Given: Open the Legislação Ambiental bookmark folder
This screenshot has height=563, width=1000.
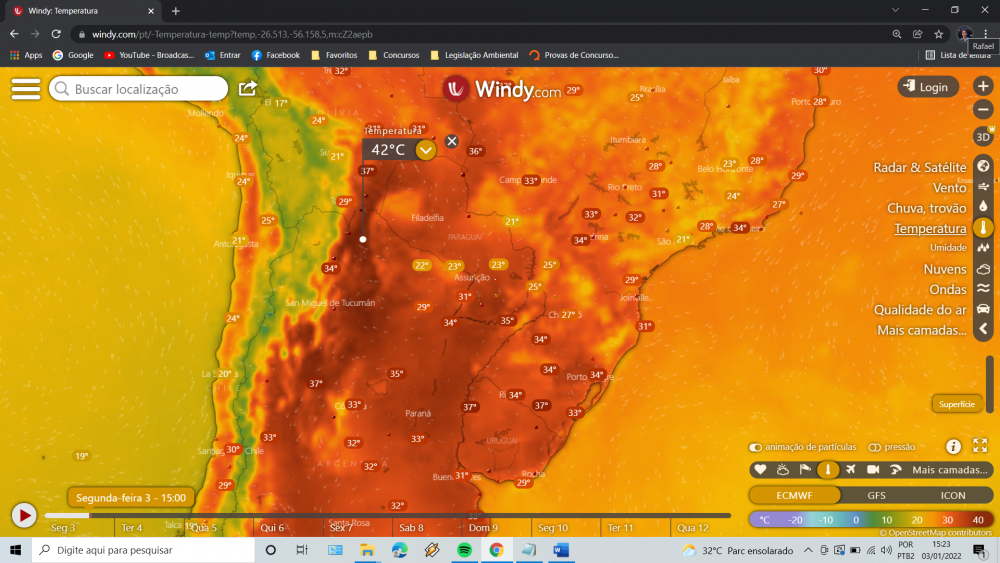Looking at the screenshot, I should pos(474,55).
